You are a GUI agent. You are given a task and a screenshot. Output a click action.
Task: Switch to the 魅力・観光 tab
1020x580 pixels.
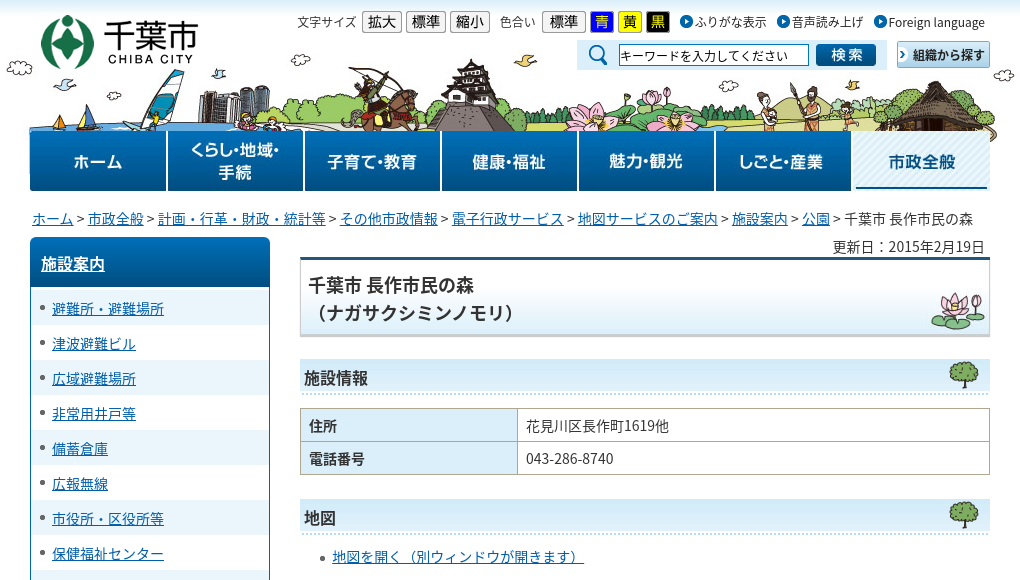pyautogui.click(x=646, y=160)
